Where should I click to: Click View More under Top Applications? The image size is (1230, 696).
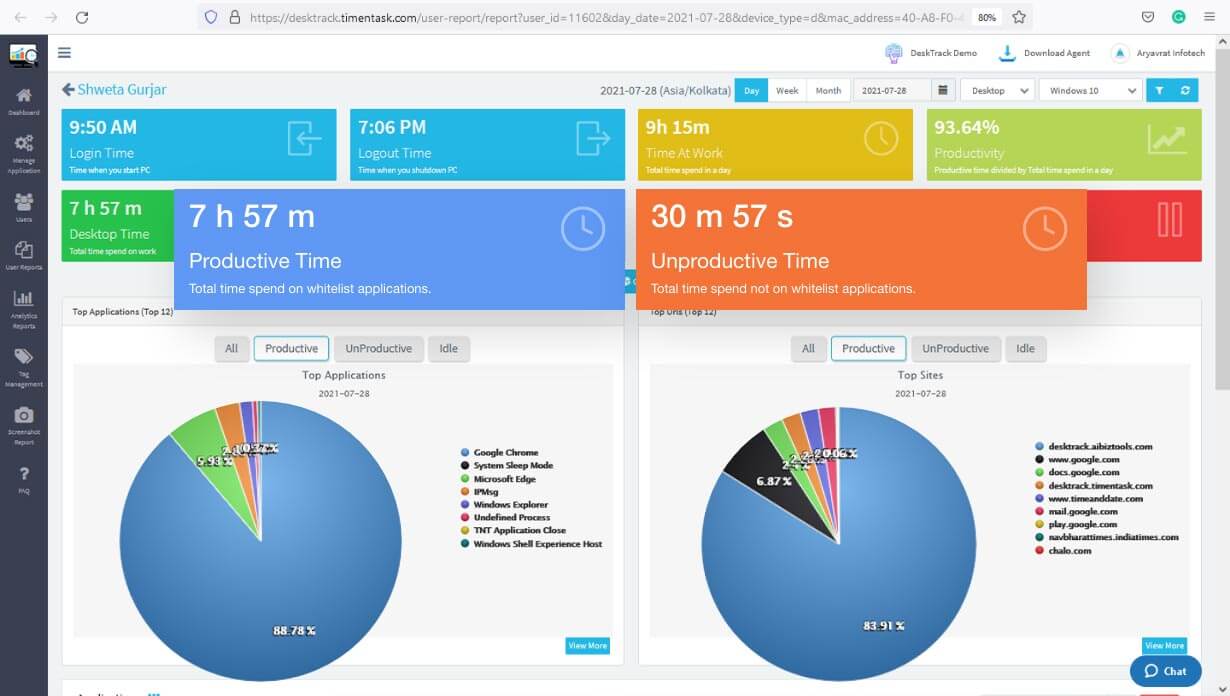click(587, 645)
